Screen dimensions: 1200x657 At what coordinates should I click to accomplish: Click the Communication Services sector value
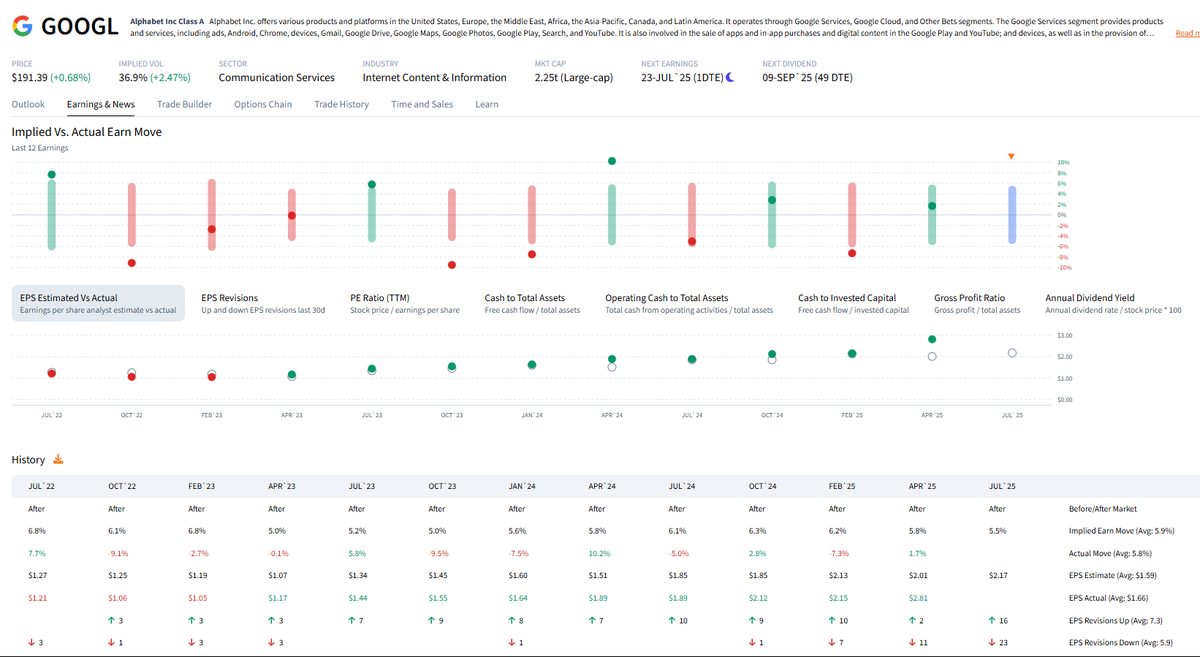(x=277, y=77)
